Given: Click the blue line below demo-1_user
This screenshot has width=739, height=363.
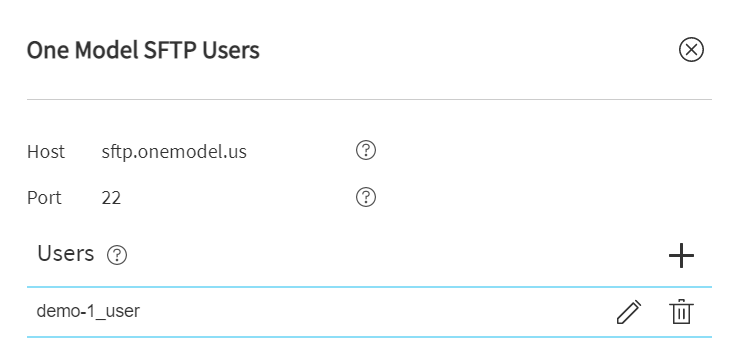Looking at the screenshot, I should point(370,337).
